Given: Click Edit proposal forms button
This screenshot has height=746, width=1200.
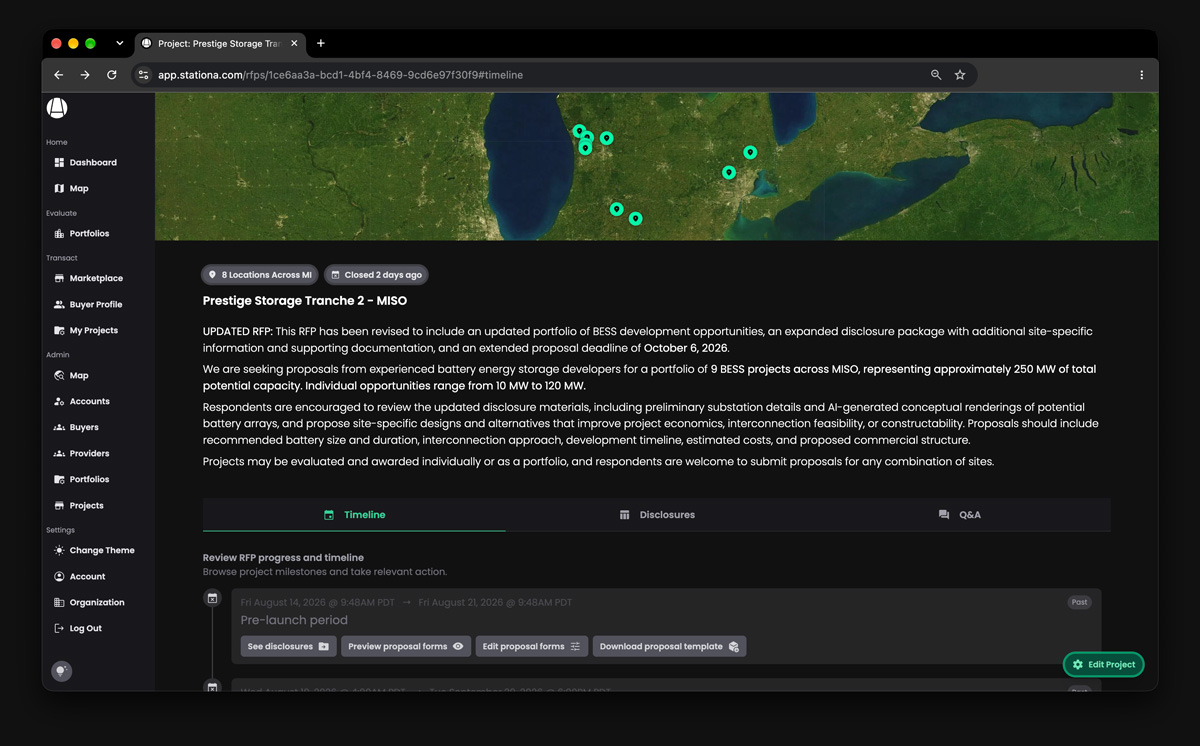Looking at the screenshot, I should coord(531,647).
